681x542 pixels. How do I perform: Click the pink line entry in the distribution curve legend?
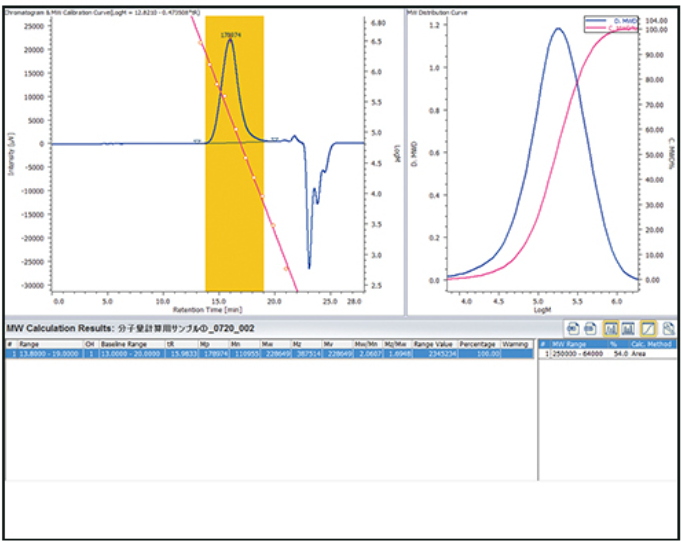coord(607,29)
